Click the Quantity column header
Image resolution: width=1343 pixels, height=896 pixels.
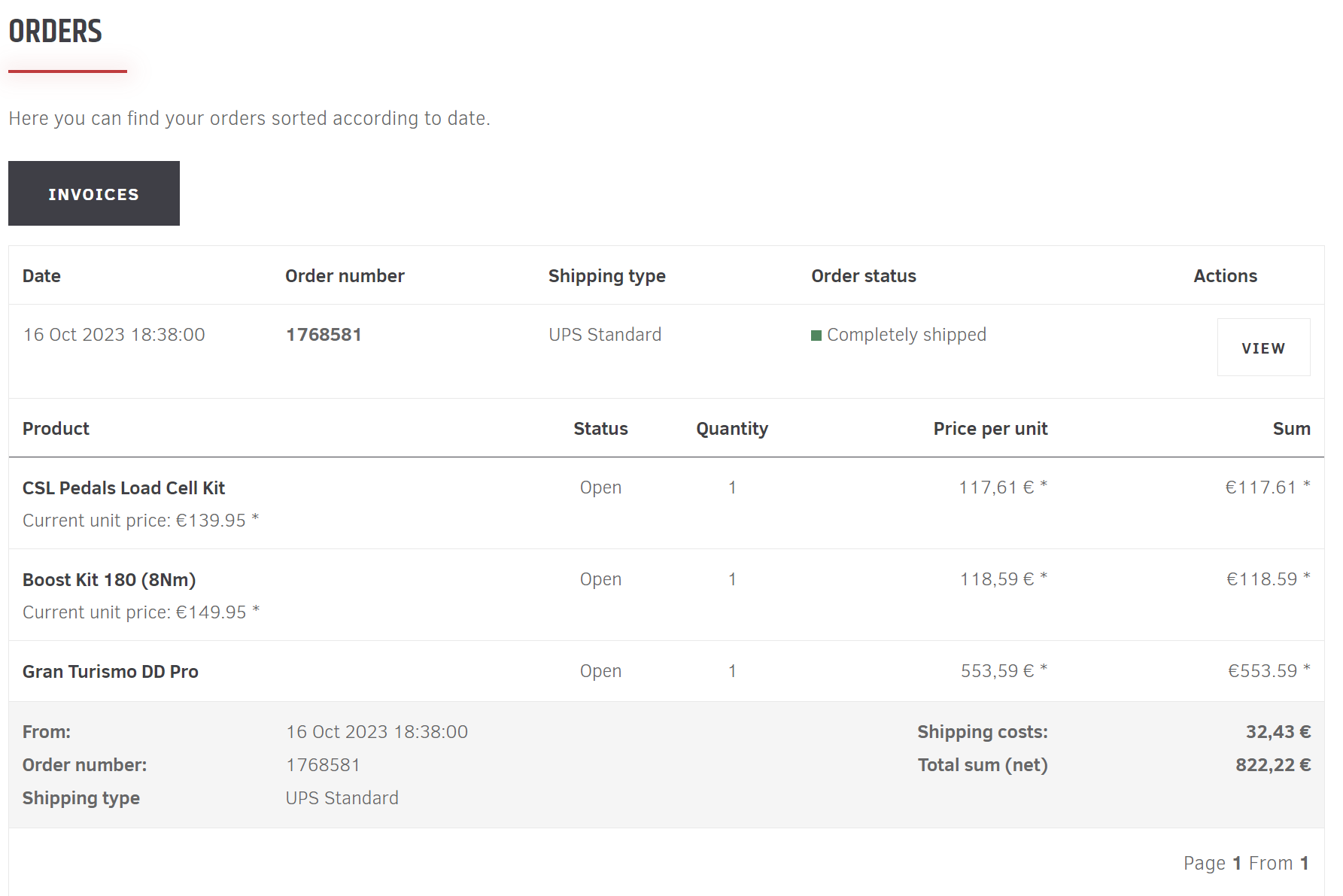732,429
